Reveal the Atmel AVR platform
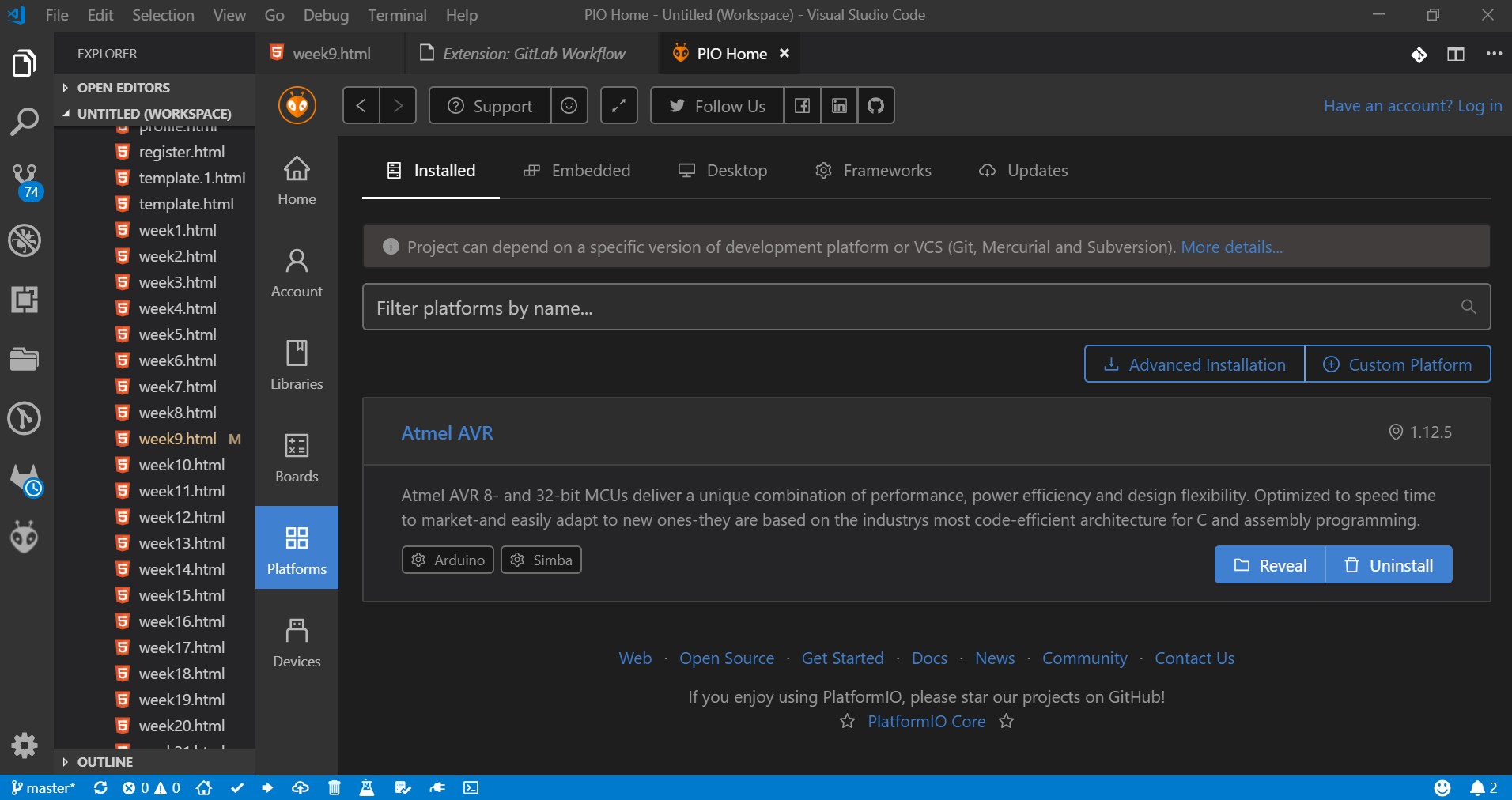This screenshot has height=800, width=1512. (x=1270, y=564)
